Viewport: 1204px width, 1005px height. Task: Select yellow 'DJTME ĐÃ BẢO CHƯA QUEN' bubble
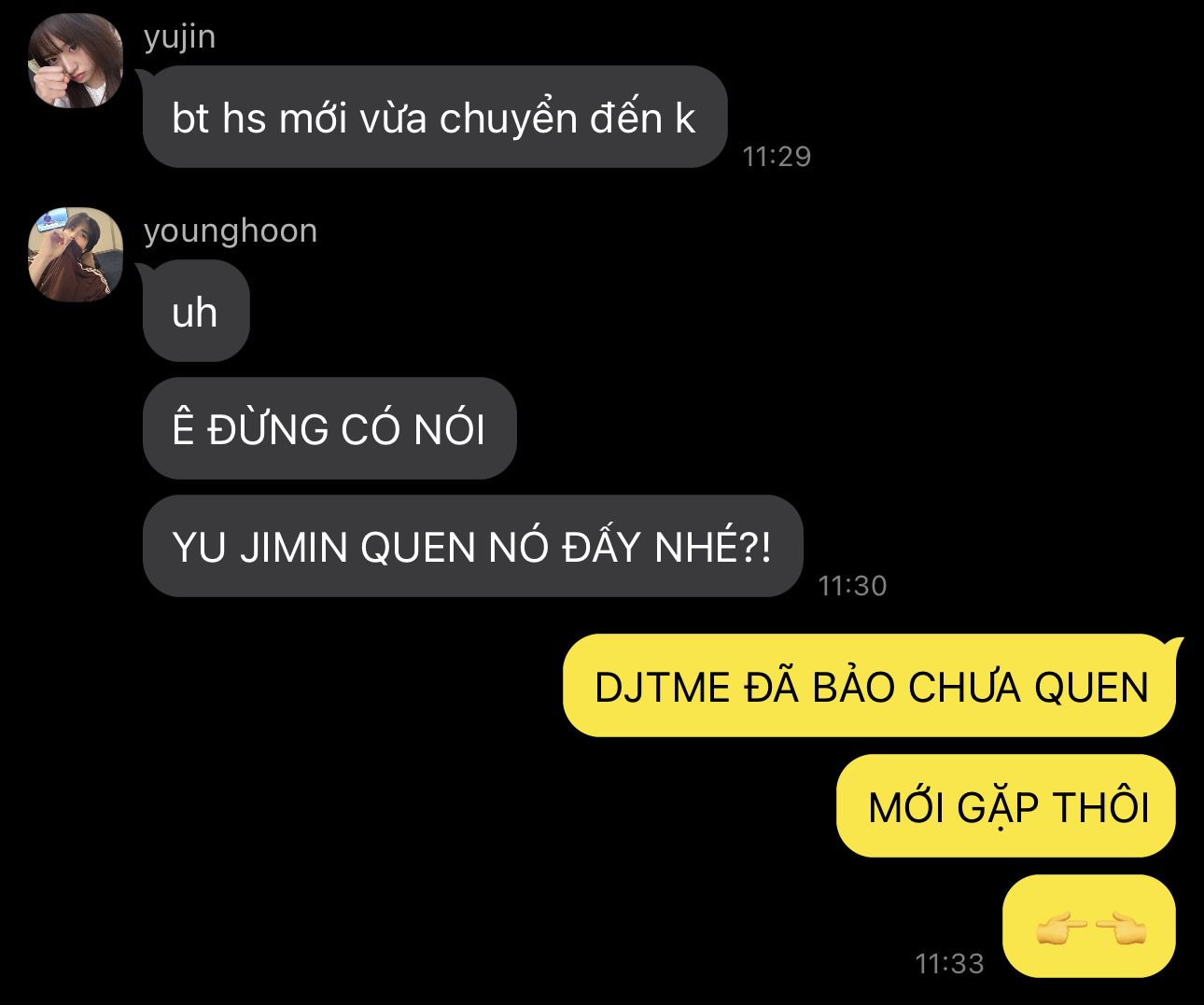coord(870,686)
